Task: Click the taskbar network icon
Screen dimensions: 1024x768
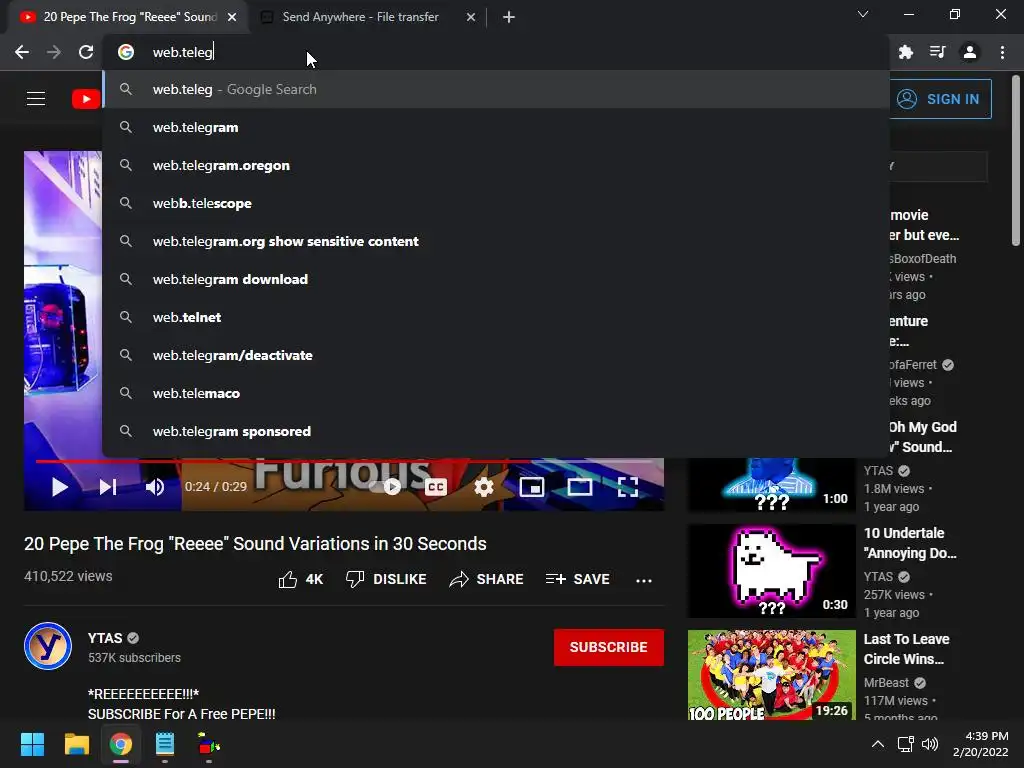Action: pyautogui.click(x=905, y=744)
